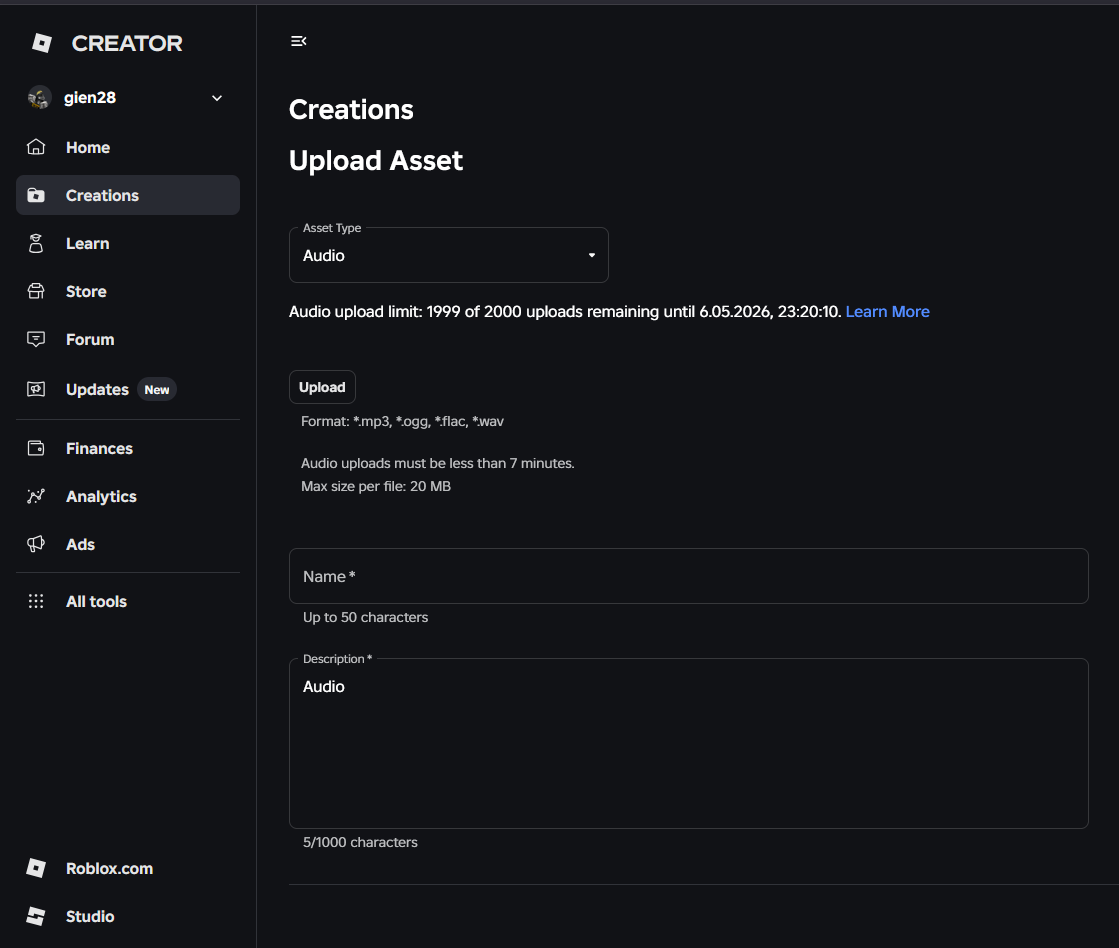The width and height of the screenshot is (1119, 948).
Task: Click the Analytics graph icon
Action: point(36,496)
